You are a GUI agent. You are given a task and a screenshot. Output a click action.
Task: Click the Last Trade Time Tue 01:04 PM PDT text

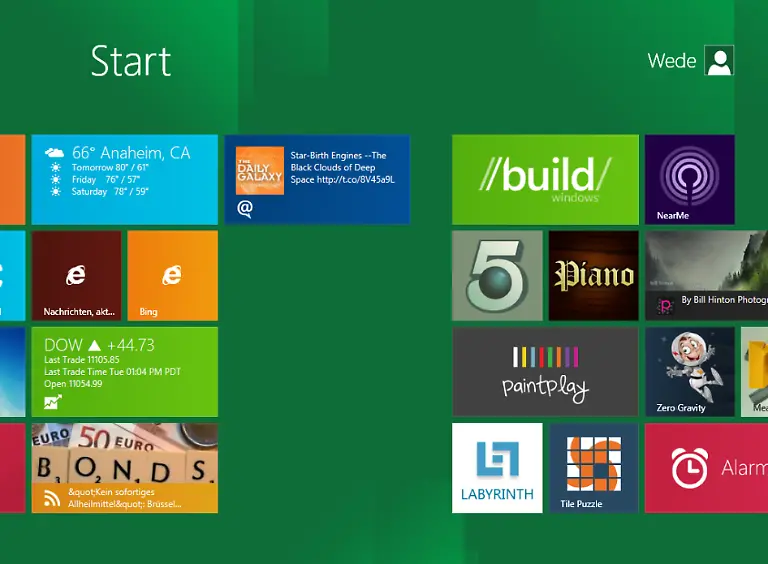[x=113, y=372]
